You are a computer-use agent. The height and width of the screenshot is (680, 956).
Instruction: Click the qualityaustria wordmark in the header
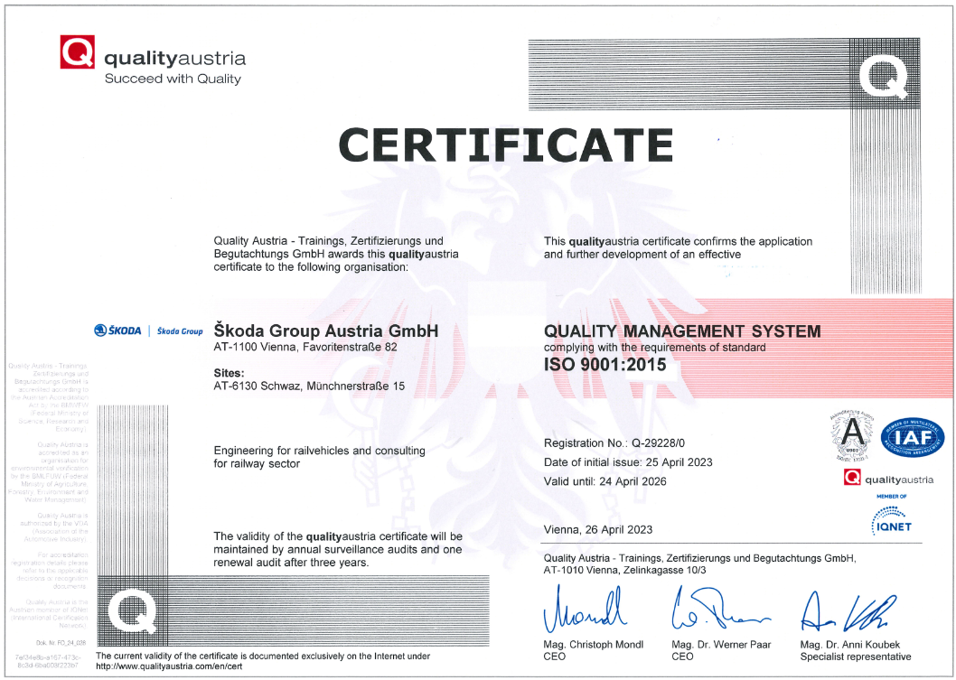tap(175, 59)
